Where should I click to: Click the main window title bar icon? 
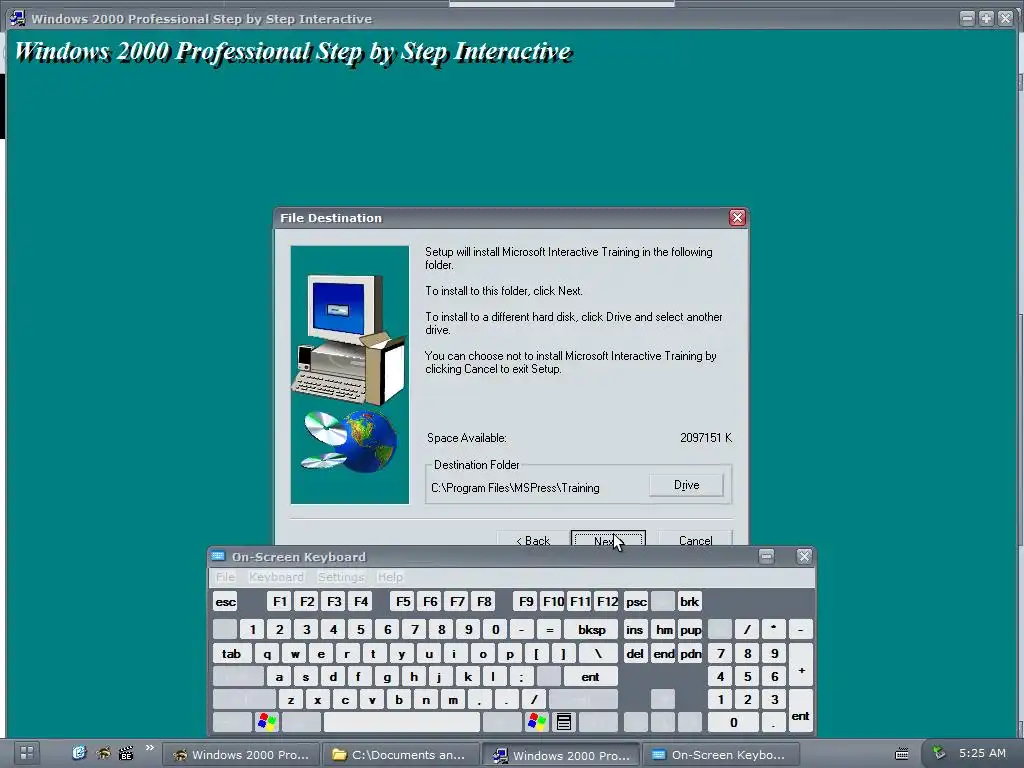[x=18, y=18]
